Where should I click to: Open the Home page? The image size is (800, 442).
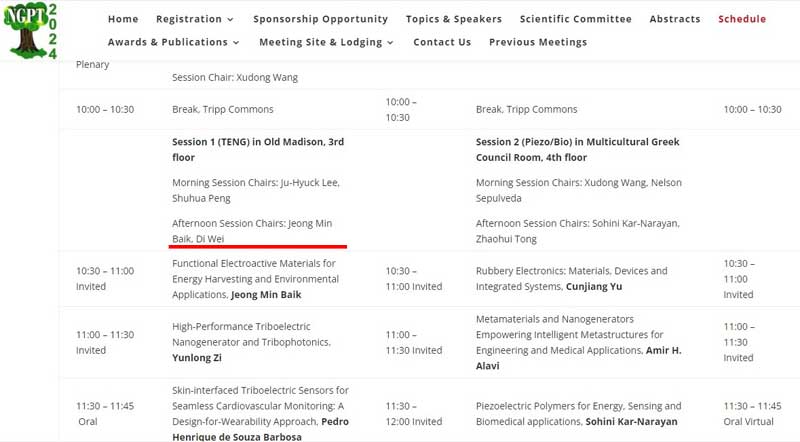(x=123, y=19)
